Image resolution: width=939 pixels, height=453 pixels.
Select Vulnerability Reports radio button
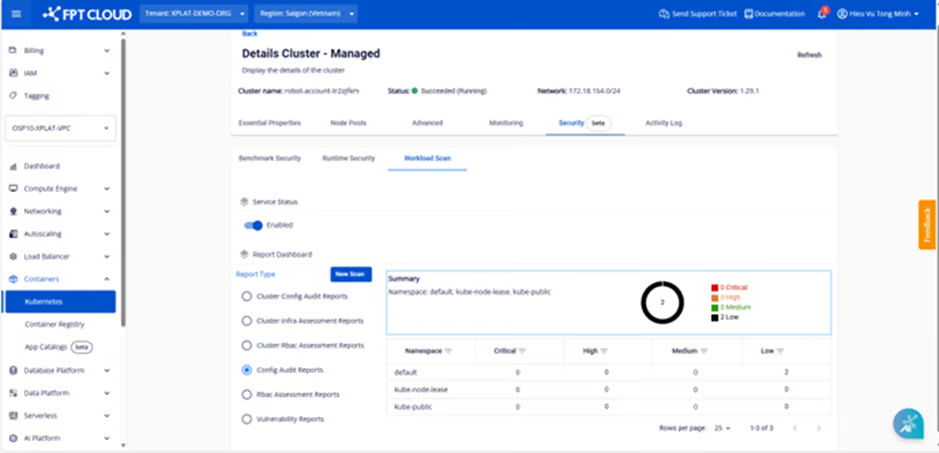pos(247,419)
